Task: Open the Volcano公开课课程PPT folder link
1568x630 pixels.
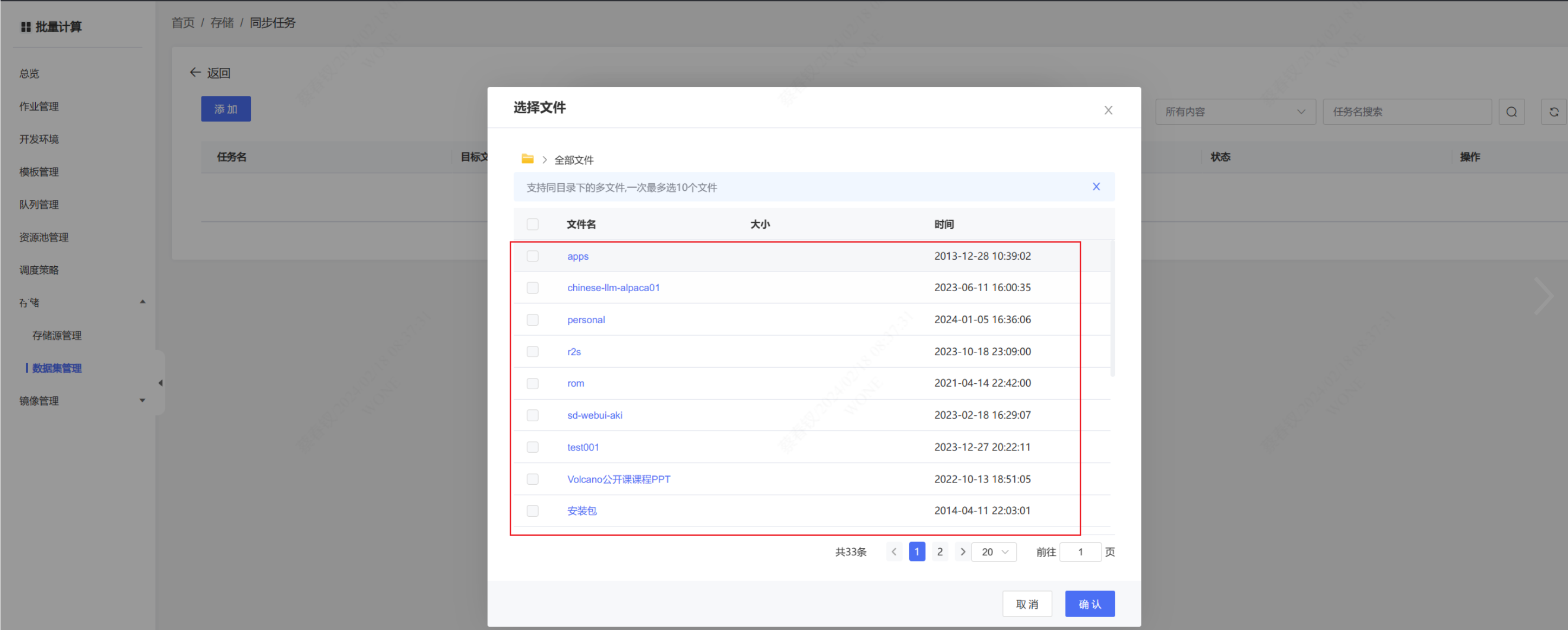Action: 618,479
